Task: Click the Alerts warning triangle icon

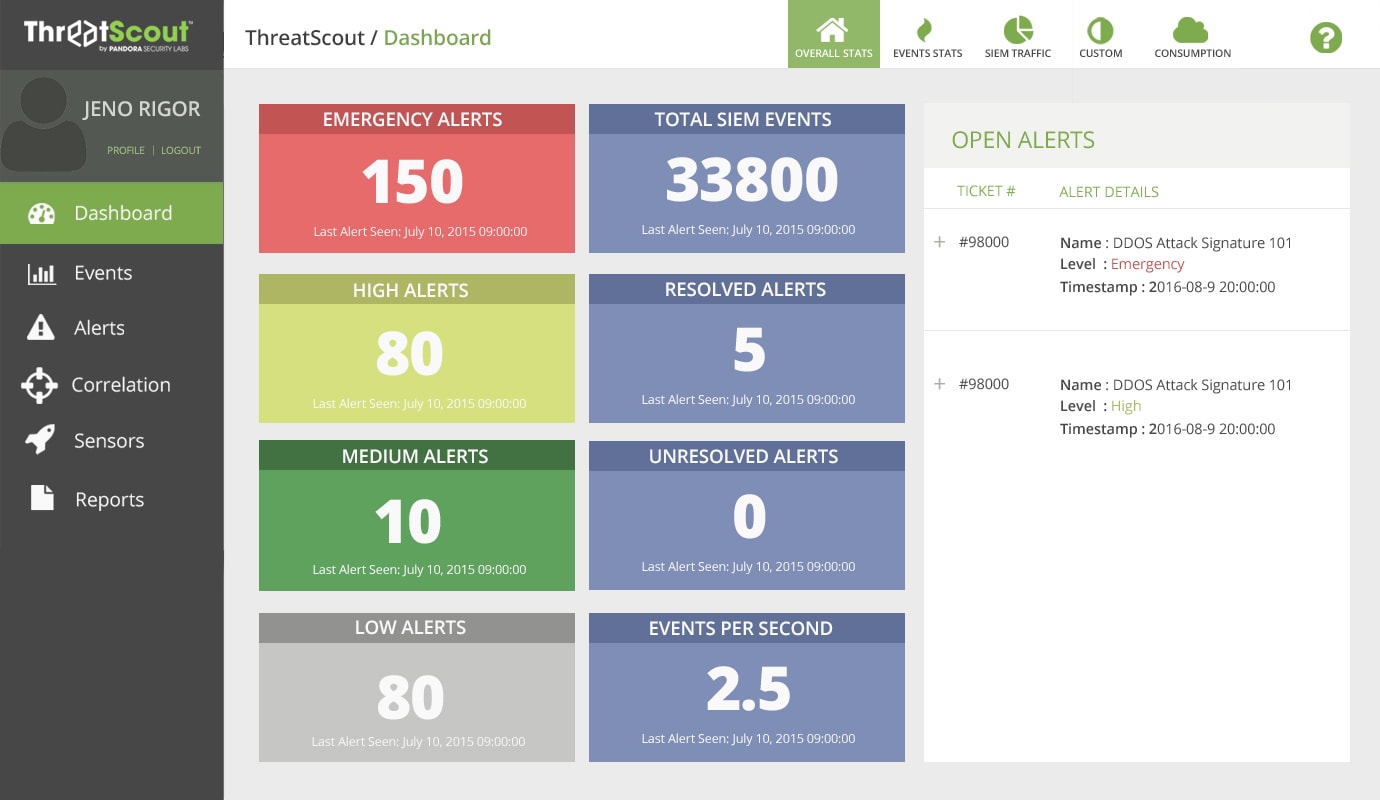Action: tap(41, 328)
